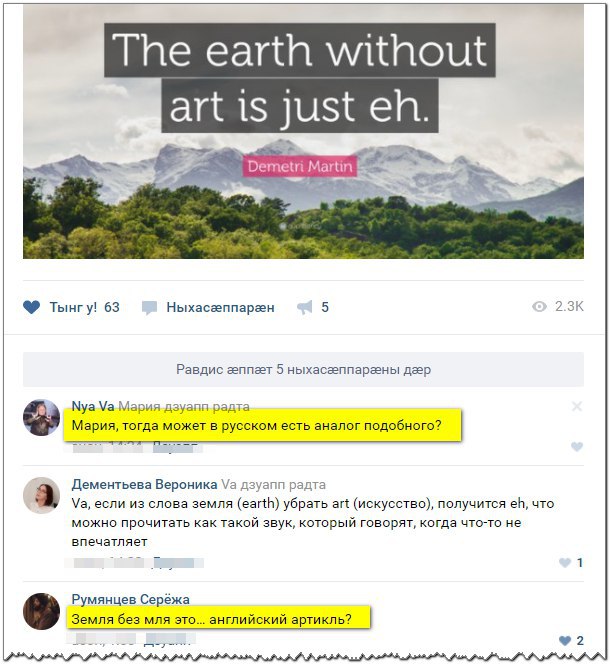Screen dimensions: 610x670
Task: Open the Дементьева Вероника name link
Action: tap(144, 484)
